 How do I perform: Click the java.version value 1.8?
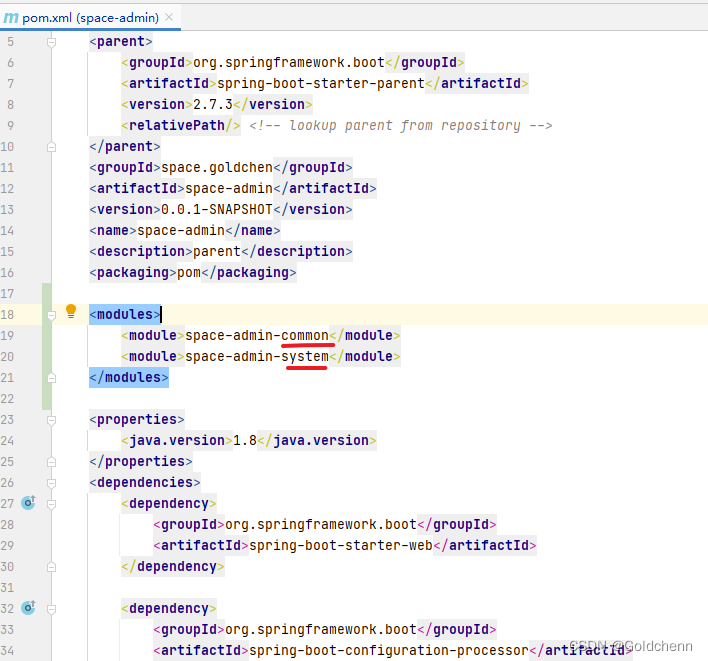(x=245, y=440)
